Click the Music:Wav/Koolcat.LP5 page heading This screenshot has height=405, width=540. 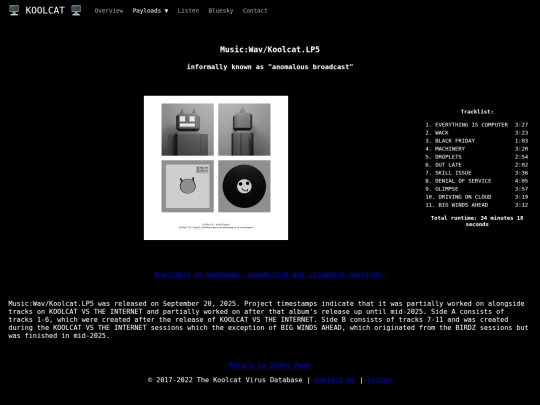270,49
